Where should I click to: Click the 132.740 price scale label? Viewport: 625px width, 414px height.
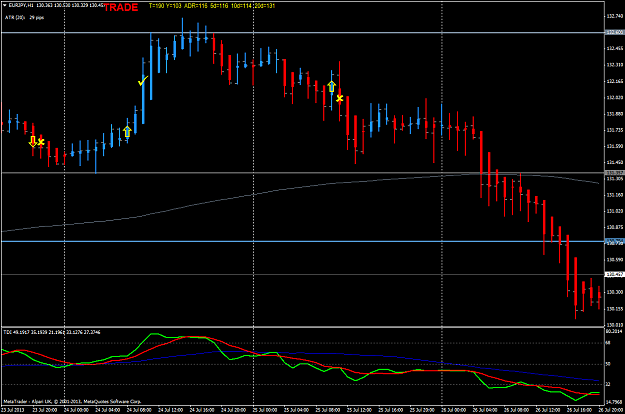coord(615,16)
